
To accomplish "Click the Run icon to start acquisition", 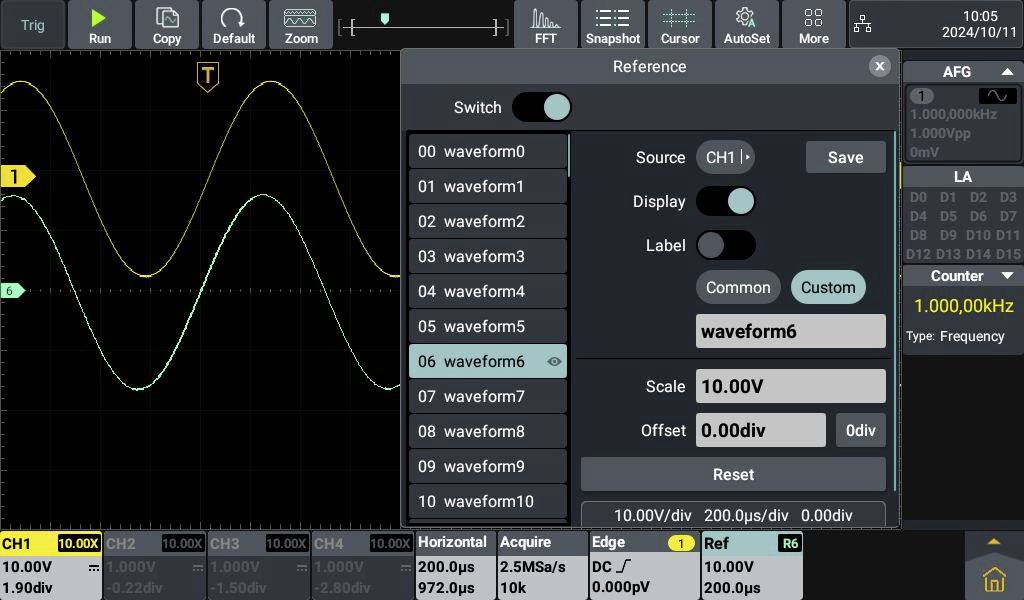I will 100,24.
